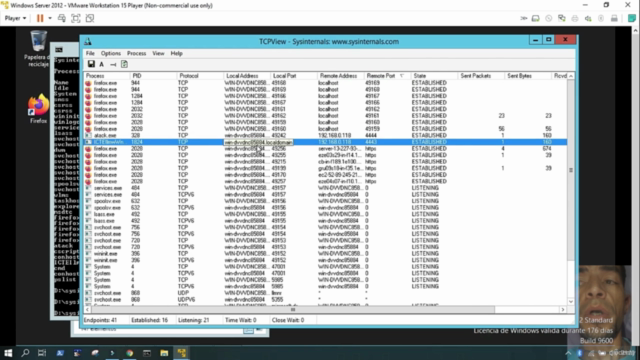Image resolution: width=640 pixels, height=360 pixels.
Task: Click the TCPView vertical scrollbar down arrow
Action: point(571,302)
